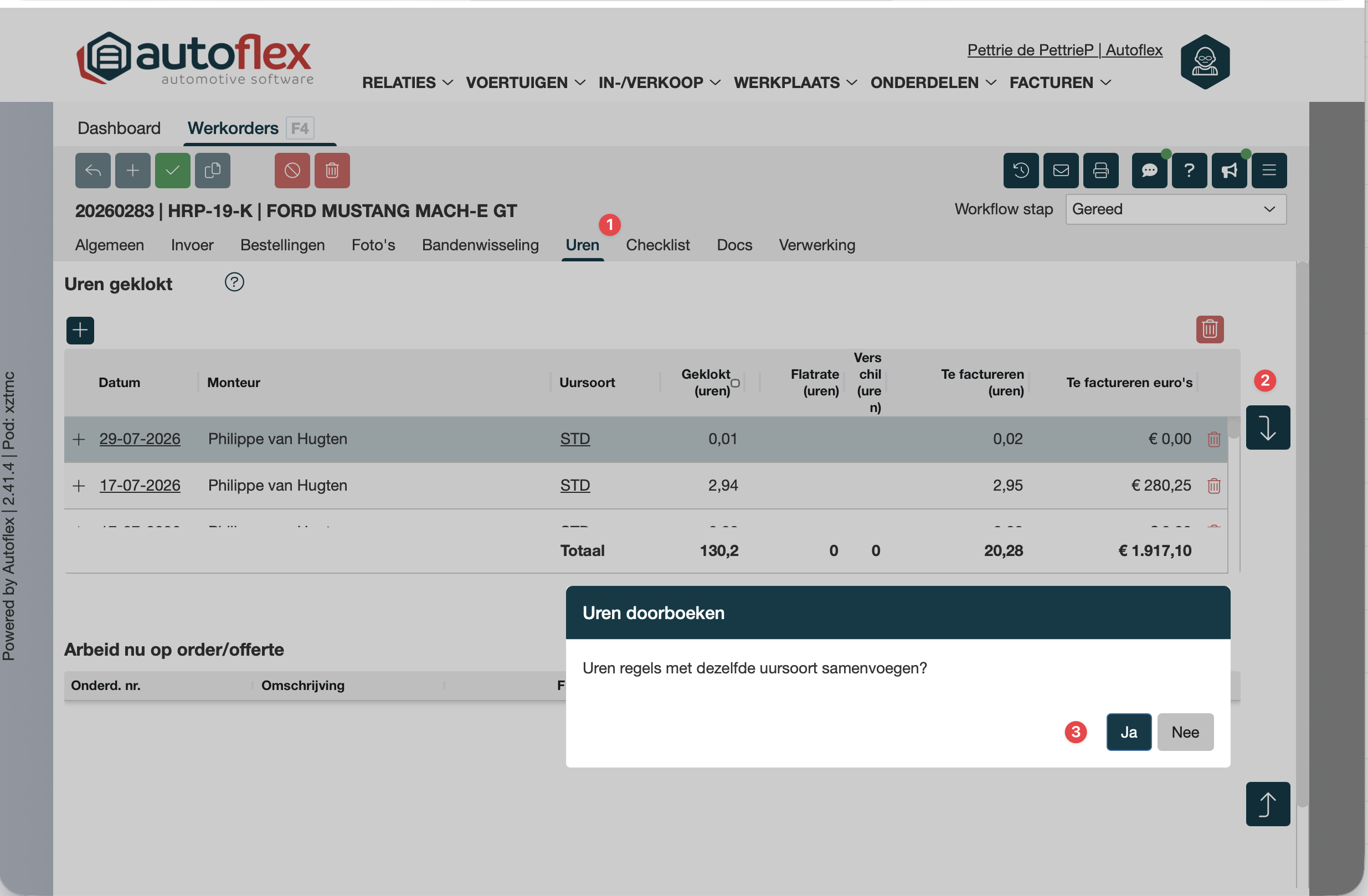The width and height of the screenshot is (1368, 896).
Task: Open help circle next to Uren geklokt
Action: [234, 282]
